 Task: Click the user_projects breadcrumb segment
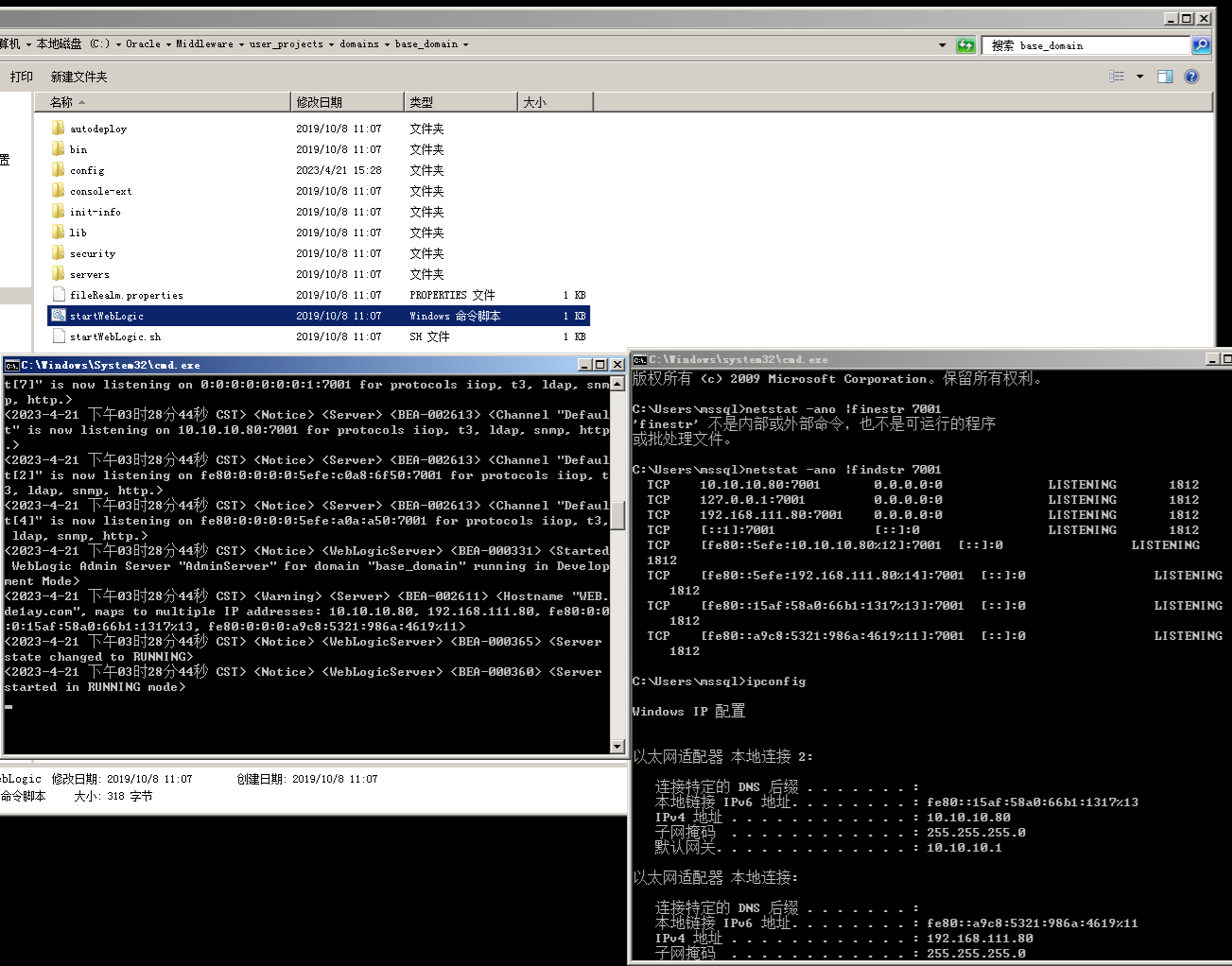click(x=286, y=44)
